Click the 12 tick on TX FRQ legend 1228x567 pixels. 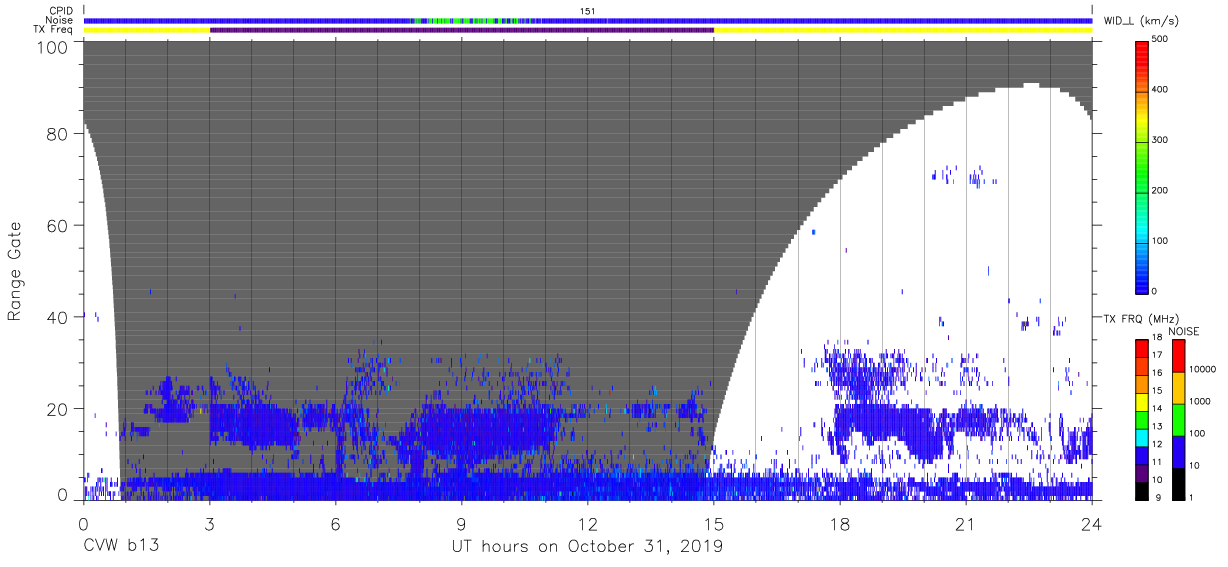coord(1157,444)
